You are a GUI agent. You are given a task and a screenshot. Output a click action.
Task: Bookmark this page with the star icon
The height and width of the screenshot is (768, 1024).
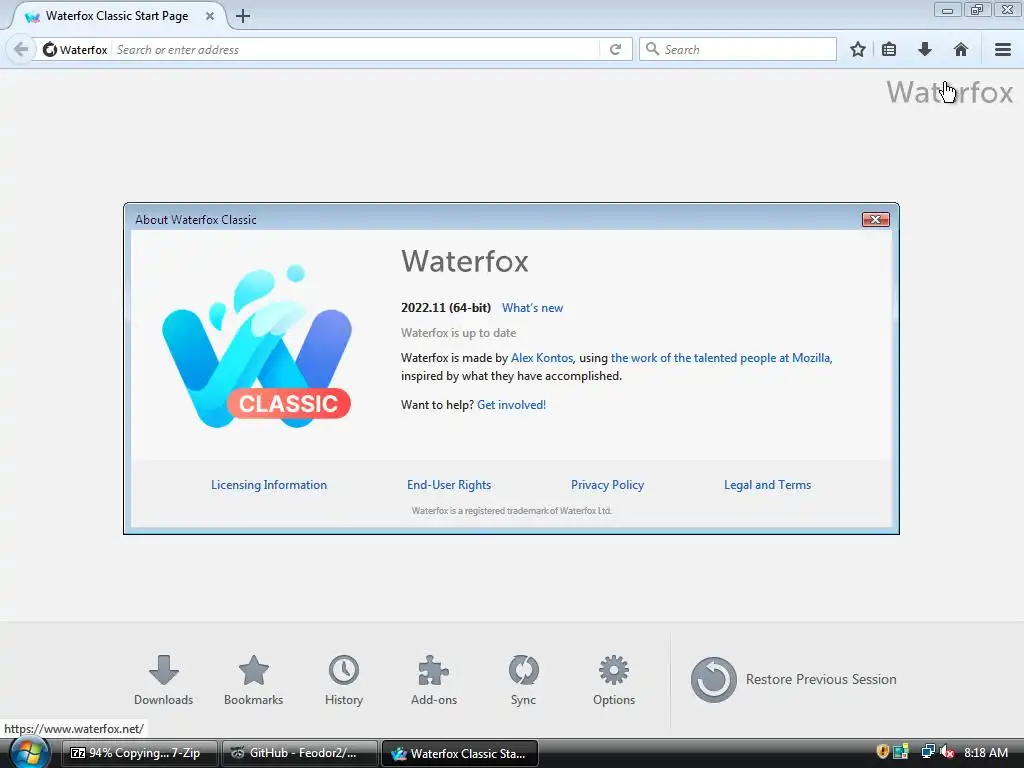point(857,49)
